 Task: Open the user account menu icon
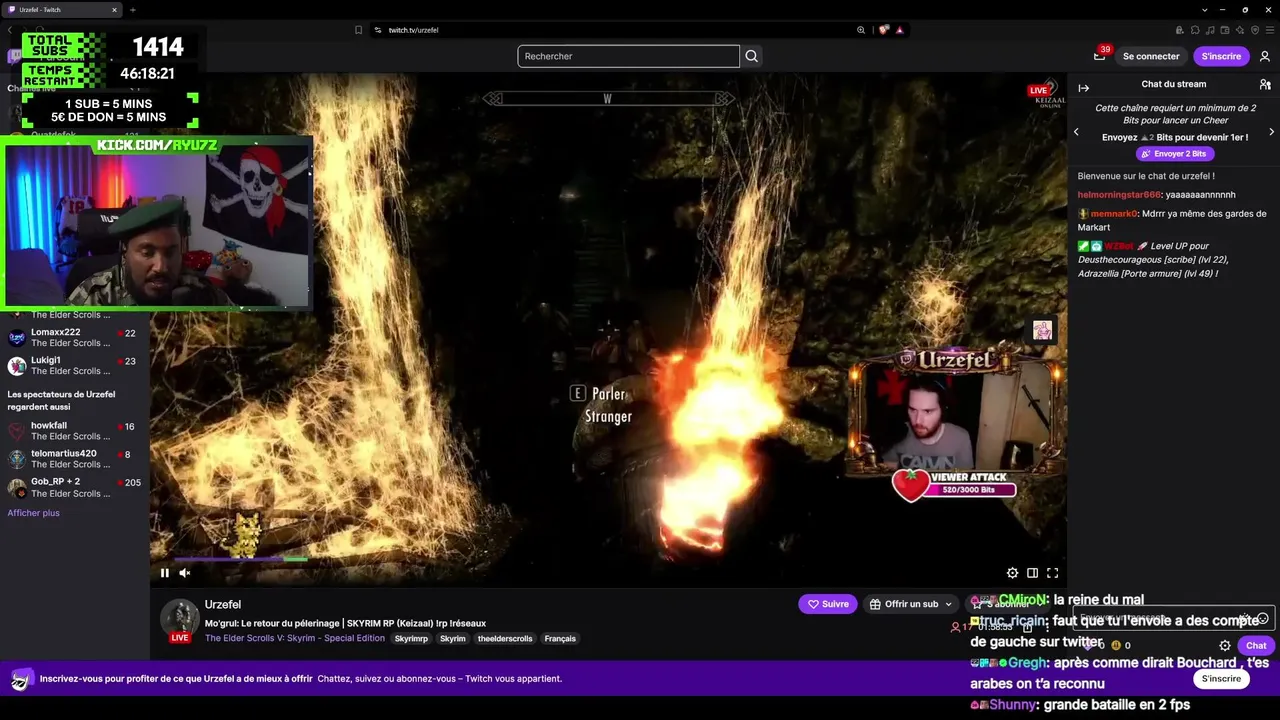coord(1265,56)
